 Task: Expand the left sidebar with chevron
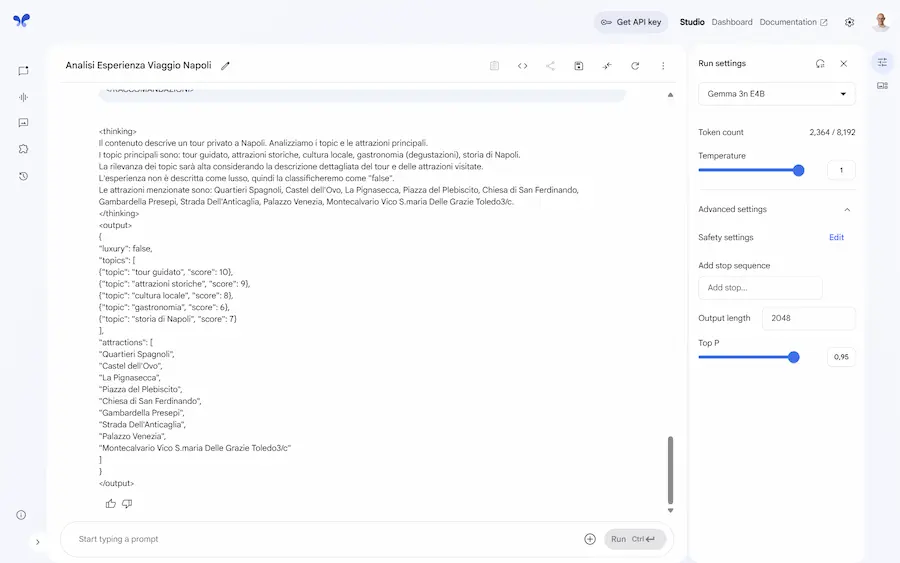38,542
